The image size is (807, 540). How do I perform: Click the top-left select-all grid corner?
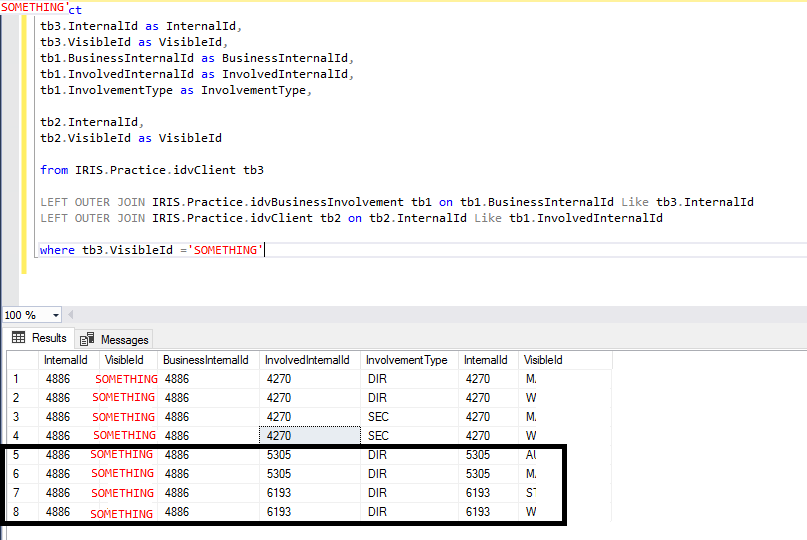[21, 360]
